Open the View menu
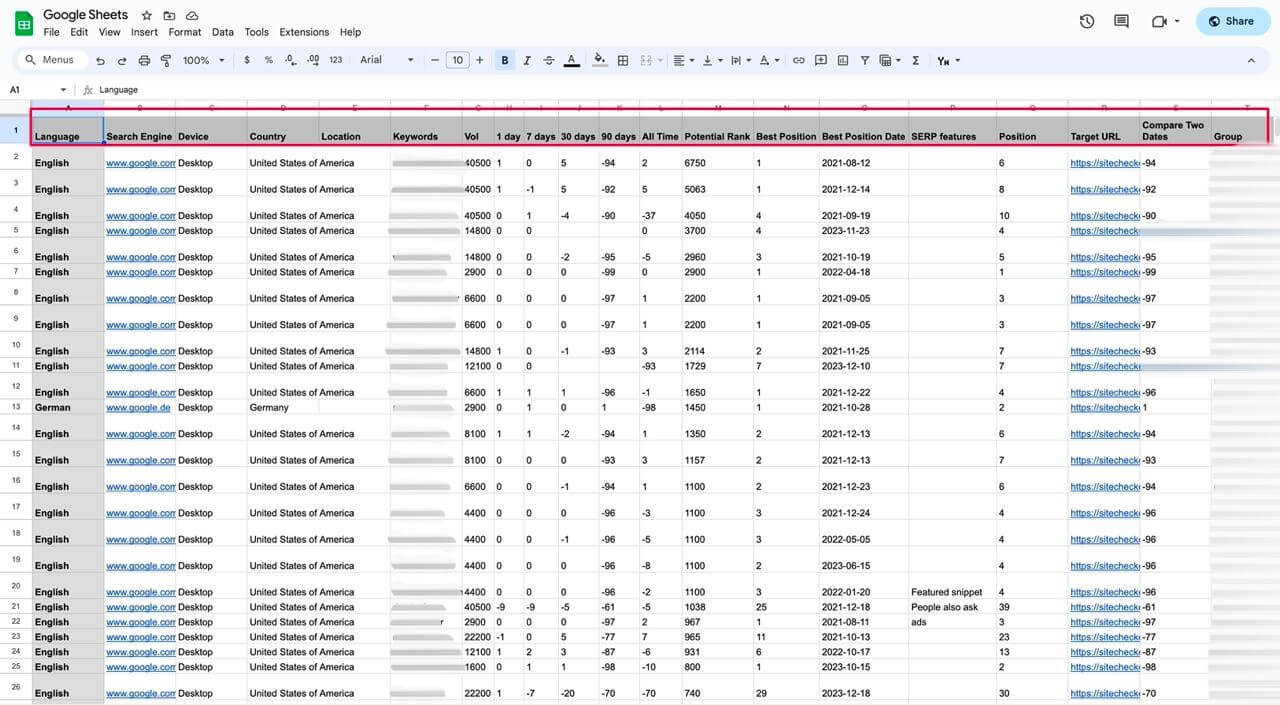 click(x=110, y=32)
